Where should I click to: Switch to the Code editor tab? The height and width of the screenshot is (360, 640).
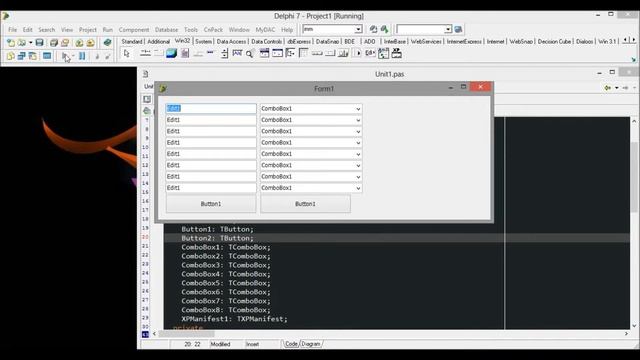pyautogui.click(x=291, y=344)
